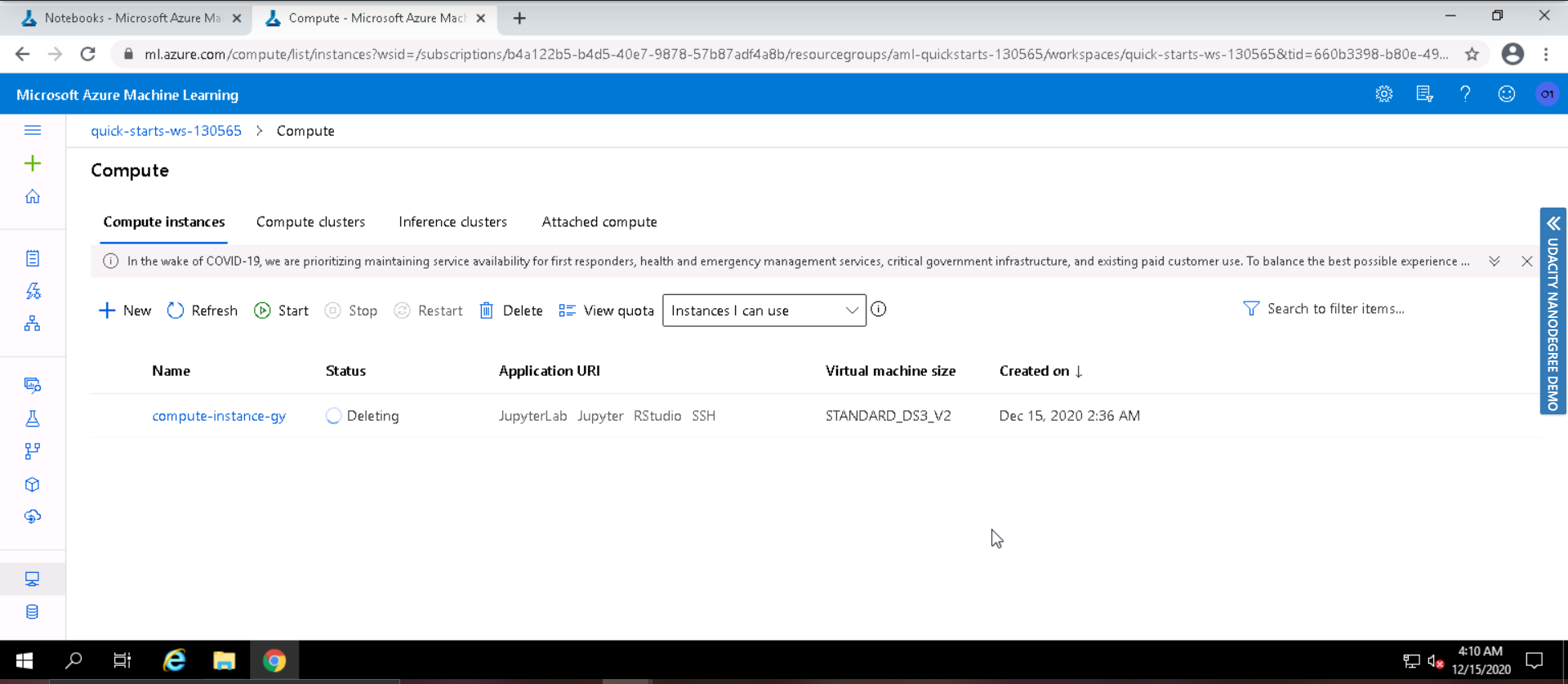Switch to Compute clusters tab

point(310,221)
